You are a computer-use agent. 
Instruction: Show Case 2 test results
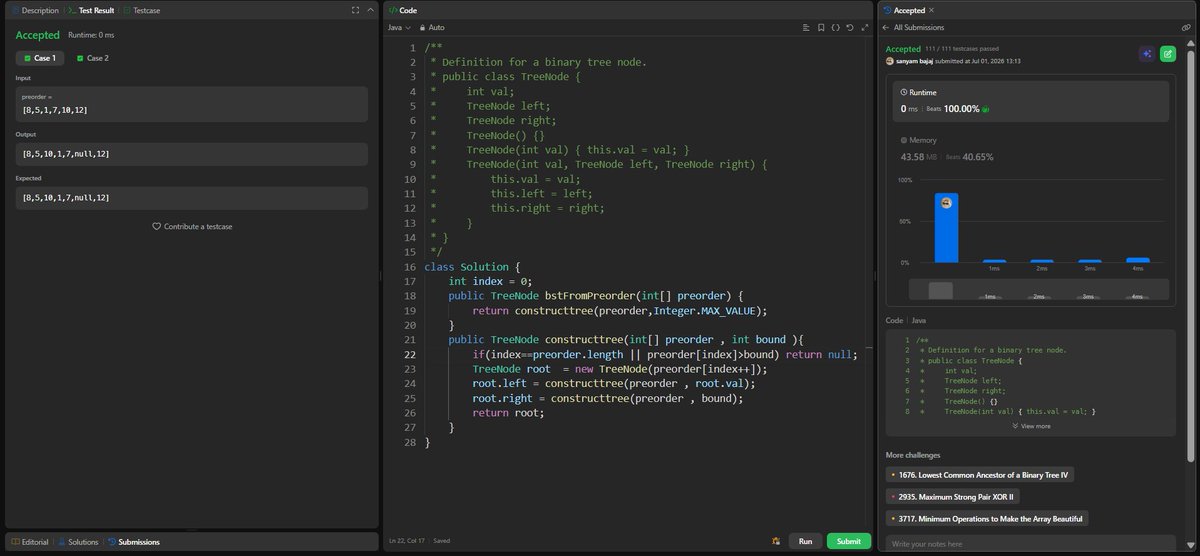(93, 58)
